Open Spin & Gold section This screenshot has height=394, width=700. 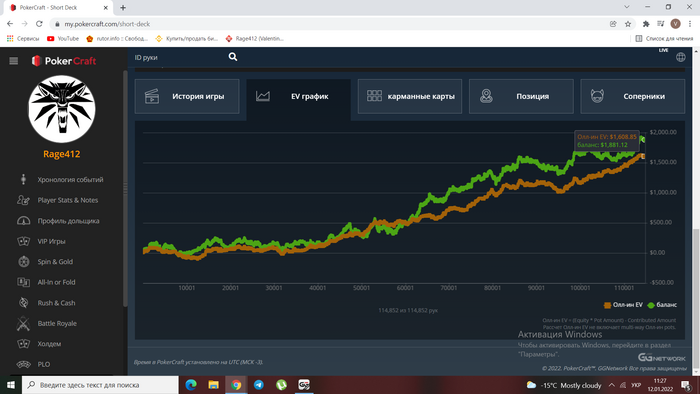(x=54, y=261)
